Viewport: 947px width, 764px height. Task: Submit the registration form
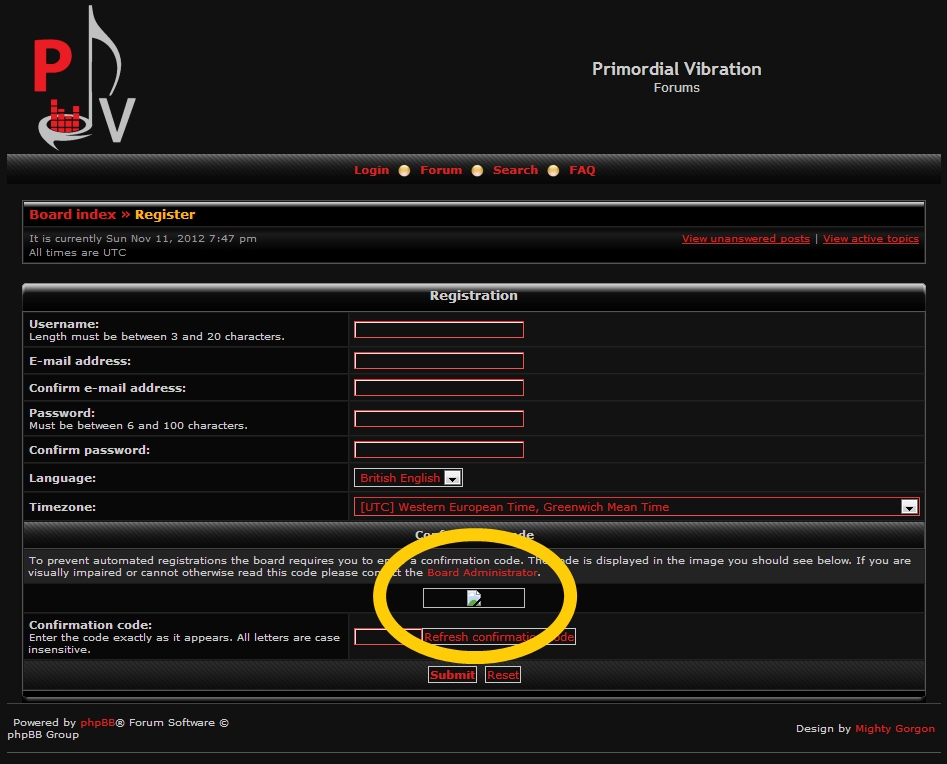point(452,675)
